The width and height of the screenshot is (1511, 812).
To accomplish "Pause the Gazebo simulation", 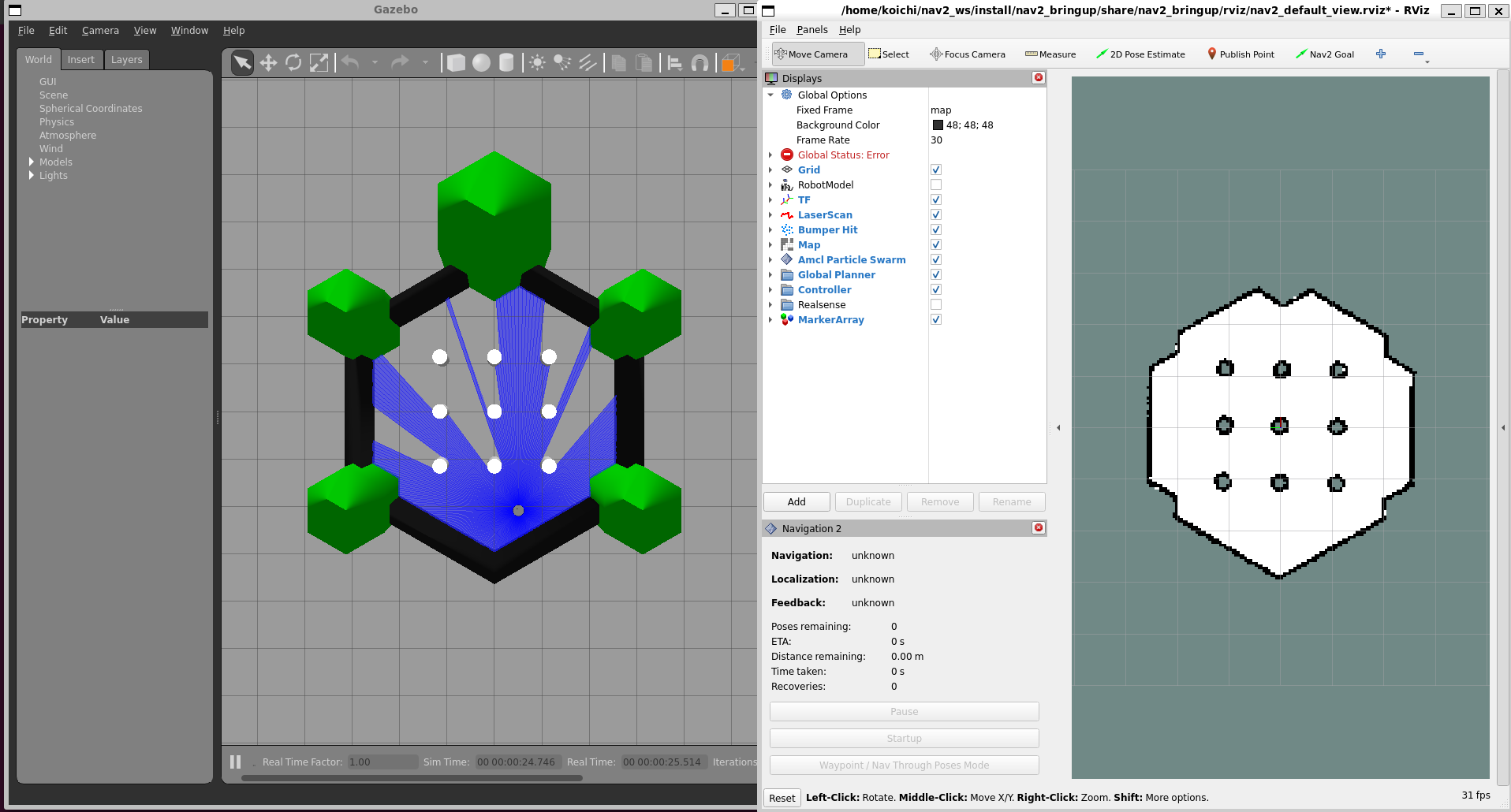I will coord(235,762).
